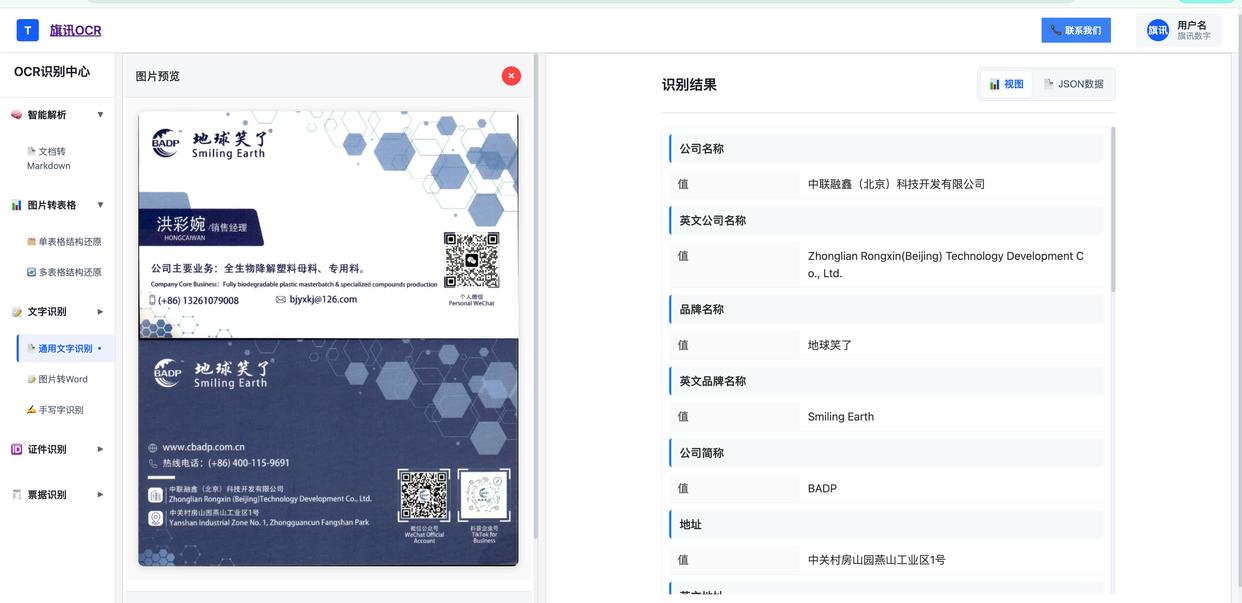Click the value BADP in results
Image resolution: width=1242 pixels, height=603 pixels.
pyautogui.click(x=822, y=489)
